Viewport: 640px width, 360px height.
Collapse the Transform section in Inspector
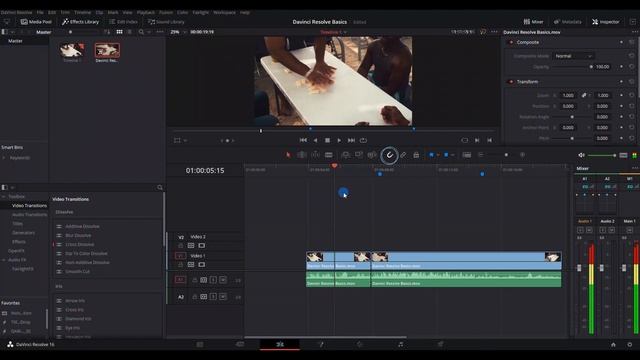527,82
